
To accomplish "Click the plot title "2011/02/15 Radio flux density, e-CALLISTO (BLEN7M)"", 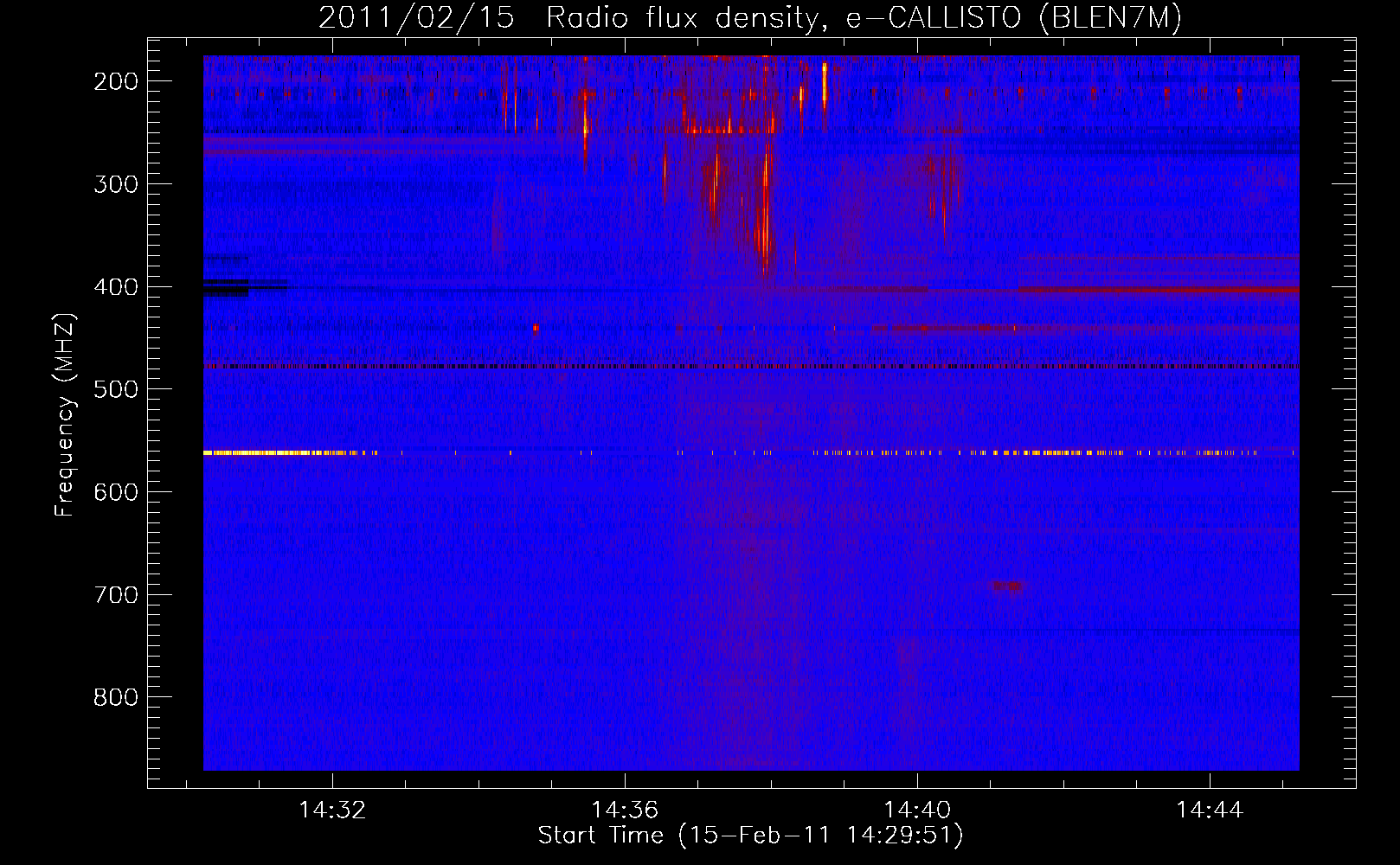I will 750,17.
